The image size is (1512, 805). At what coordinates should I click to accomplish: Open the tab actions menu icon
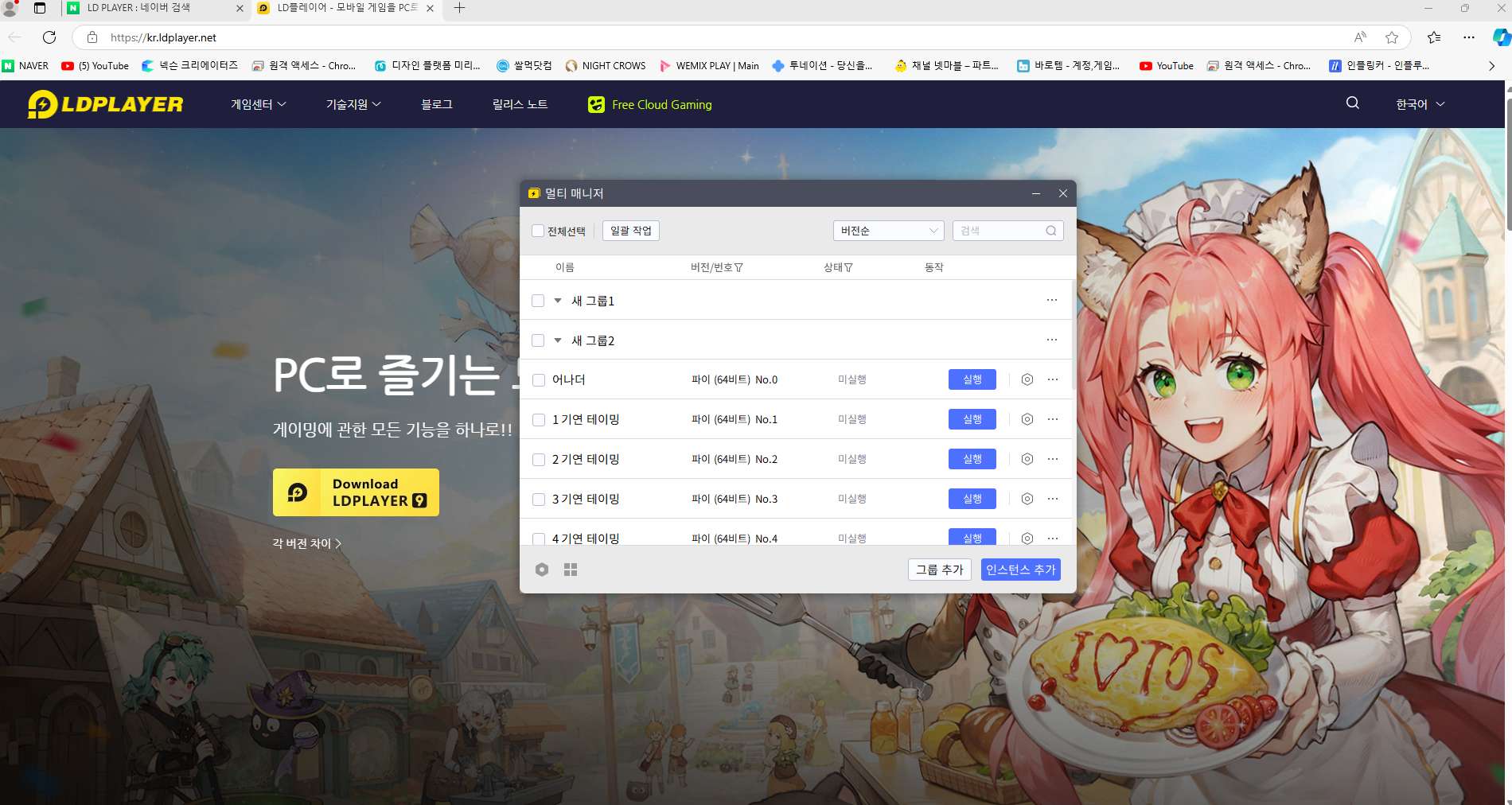(x=40, y=8)
